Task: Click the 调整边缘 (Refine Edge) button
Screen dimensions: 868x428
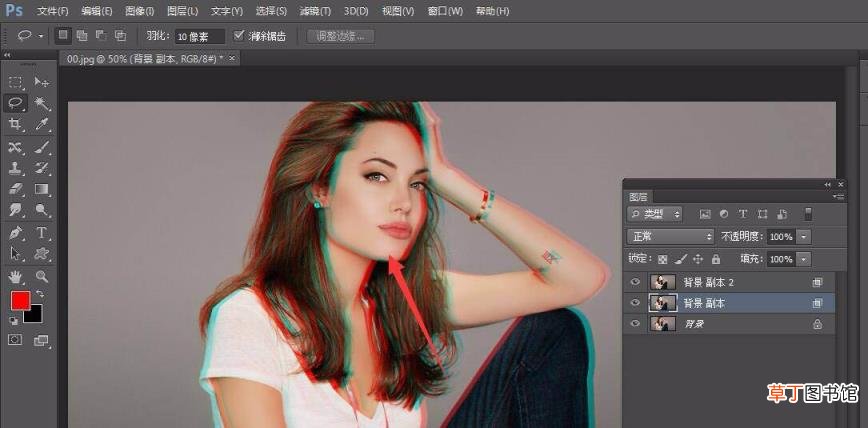Action: 340,37
